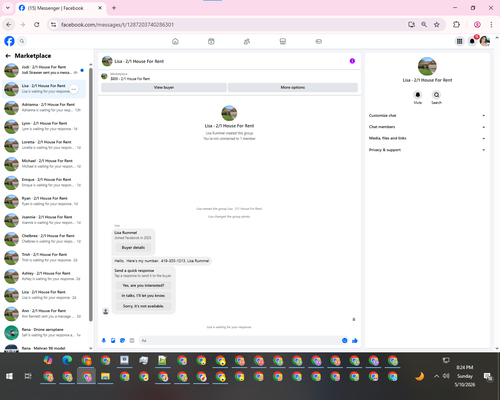The image size is (500, 400).
Task: Click the back arrow beside Marketplace
Action: (8, 56)
